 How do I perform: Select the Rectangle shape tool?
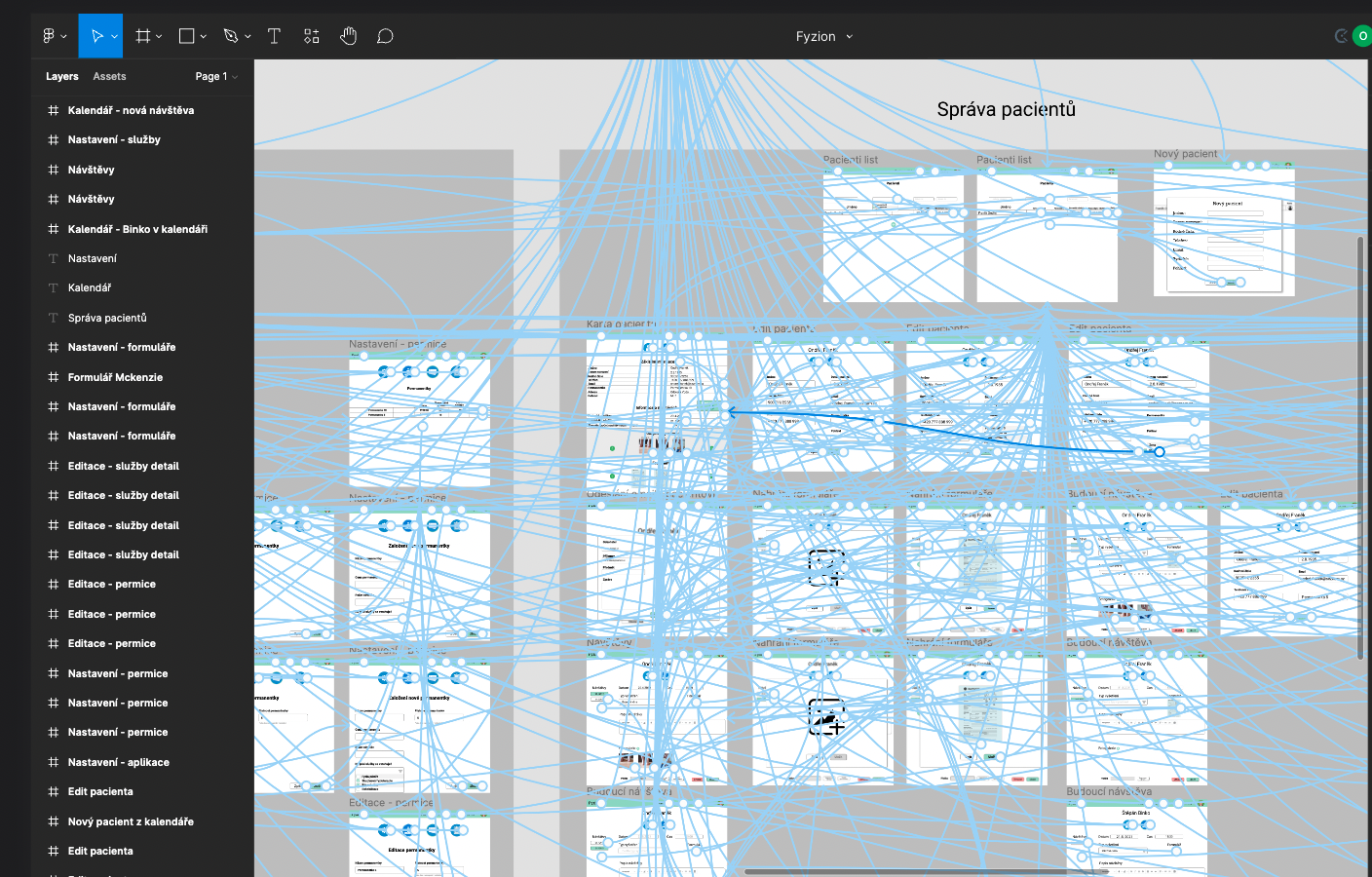(186, 36)
